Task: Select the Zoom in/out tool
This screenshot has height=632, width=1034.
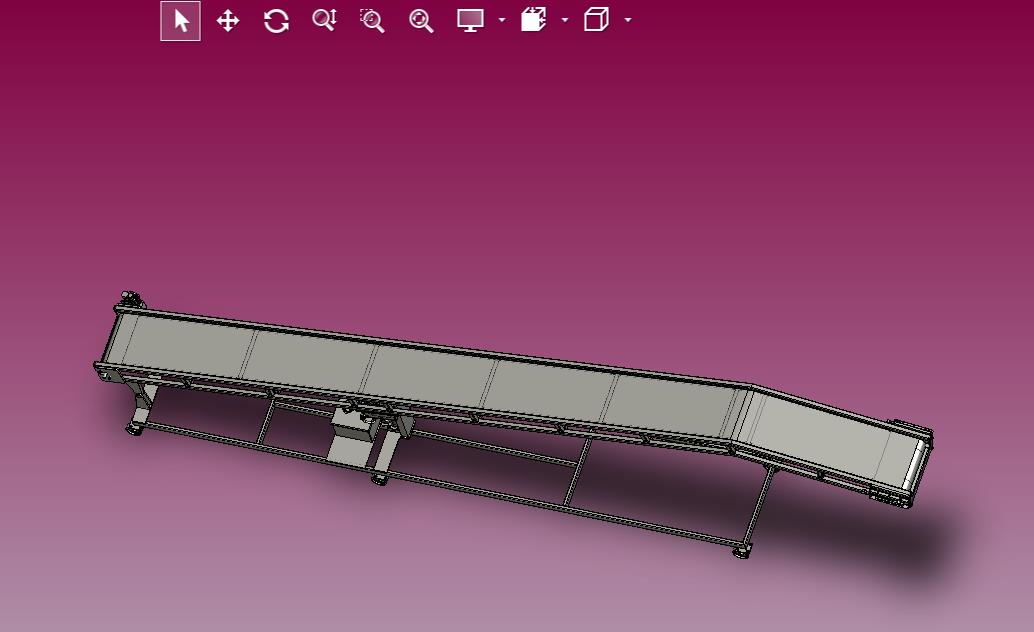Action: click(x=324, y=20)
